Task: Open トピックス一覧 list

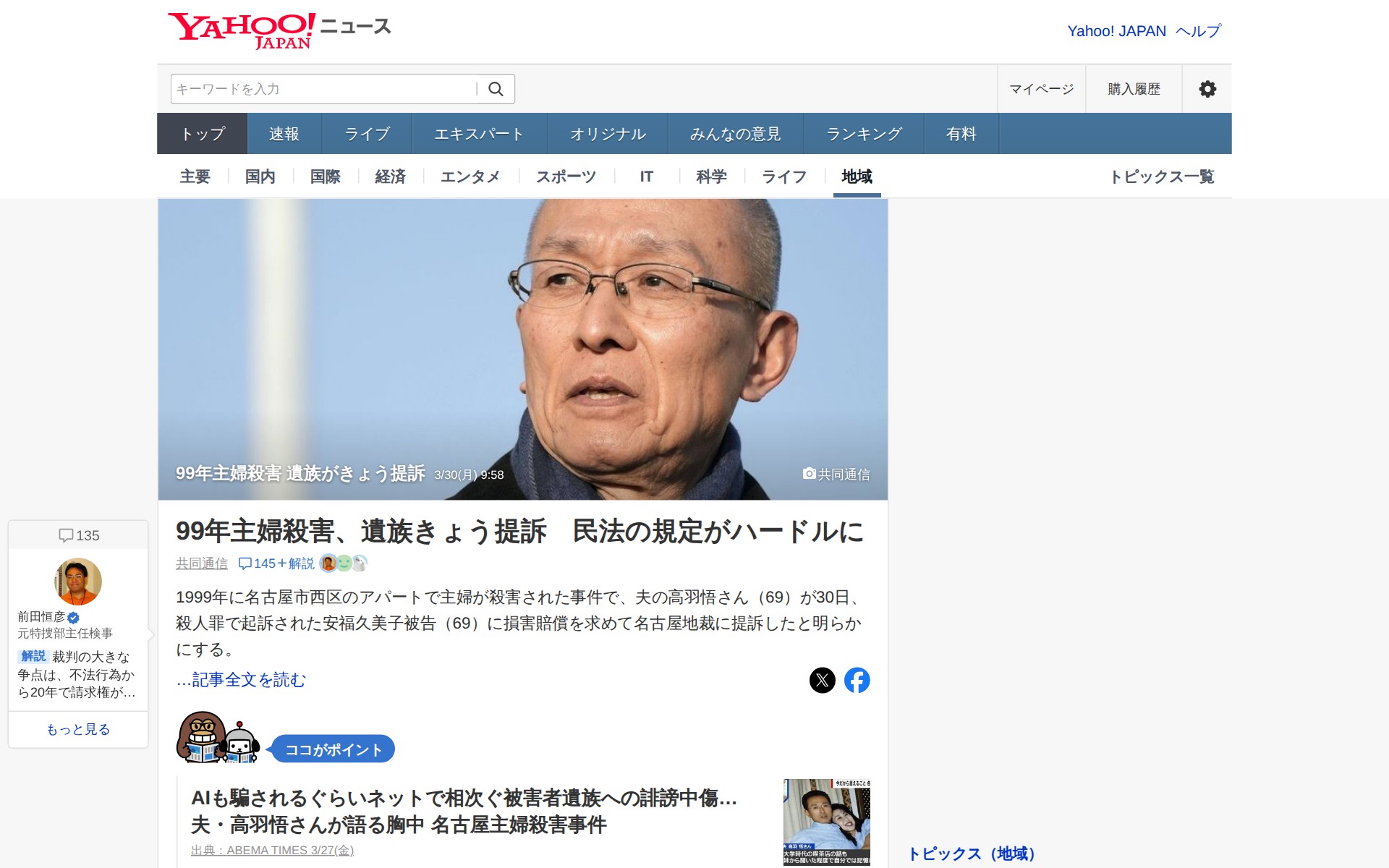Action: [1162, 176]
